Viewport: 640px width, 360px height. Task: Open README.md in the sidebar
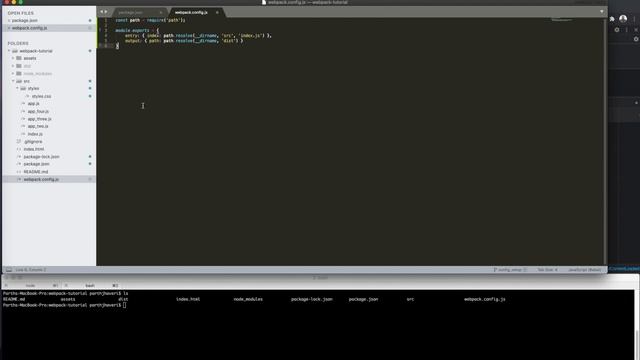(36, 172)
